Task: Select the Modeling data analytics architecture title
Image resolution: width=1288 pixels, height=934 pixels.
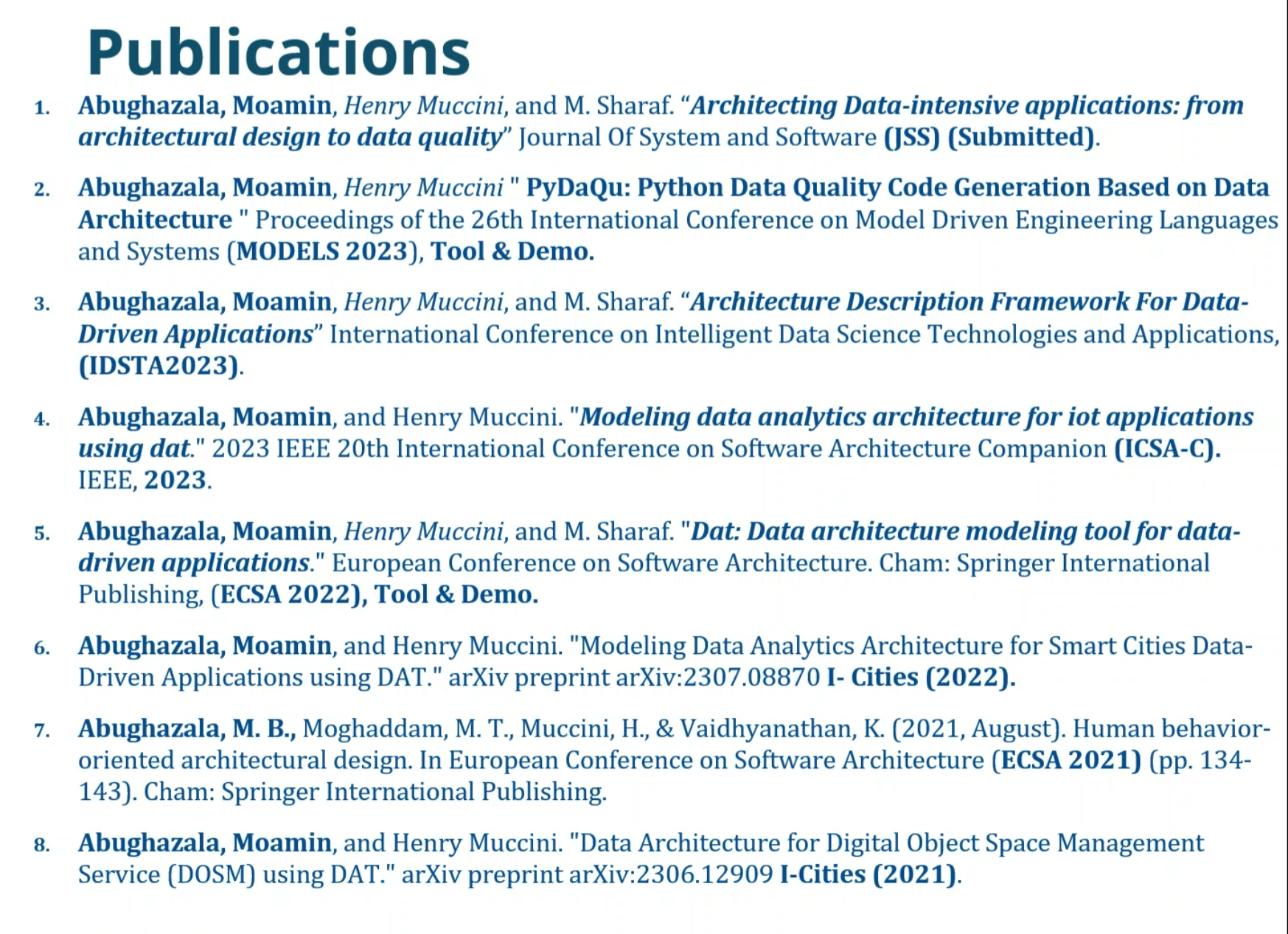Action: coord(666,433)
